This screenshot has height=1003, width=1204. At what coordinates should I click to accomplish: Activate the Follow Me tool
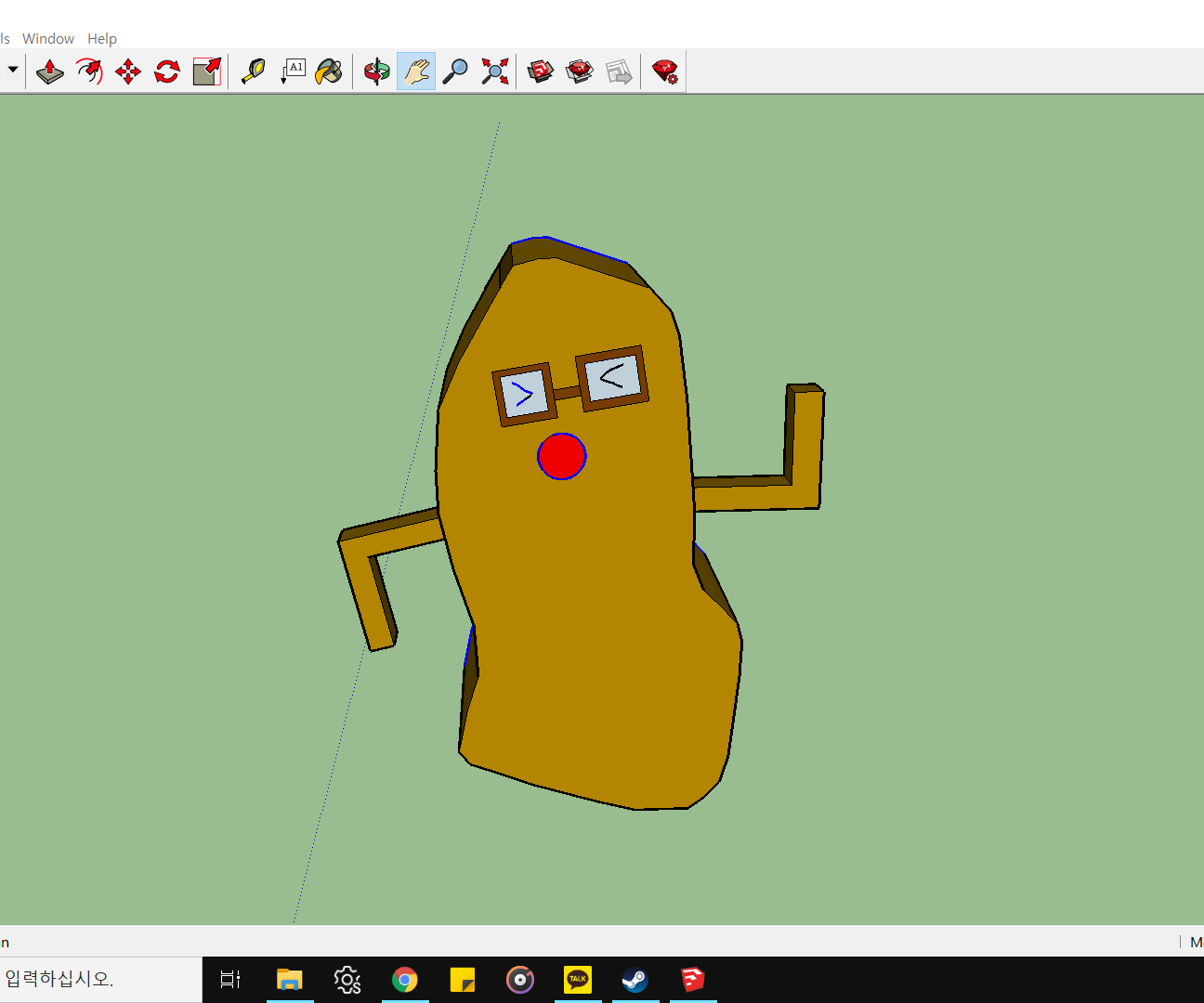89,71
